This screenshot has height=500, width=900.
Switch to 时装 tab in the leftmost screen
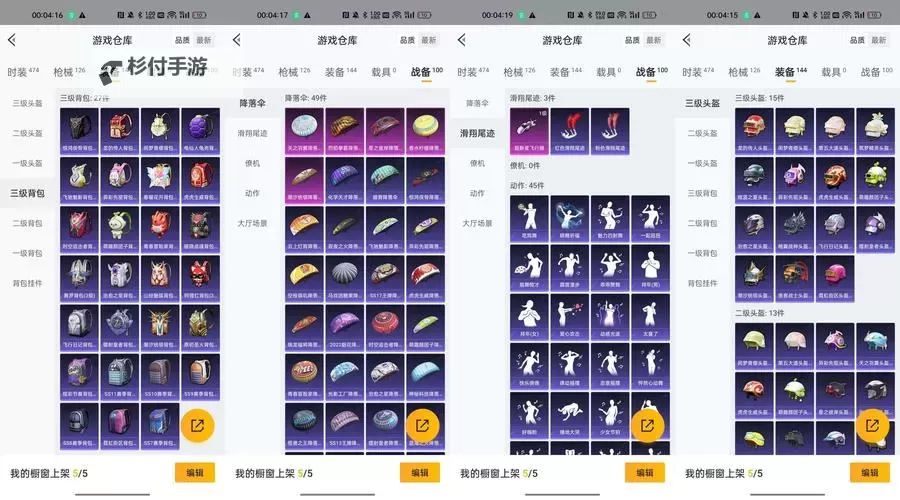pyautogui.click(x=18, y=72)
